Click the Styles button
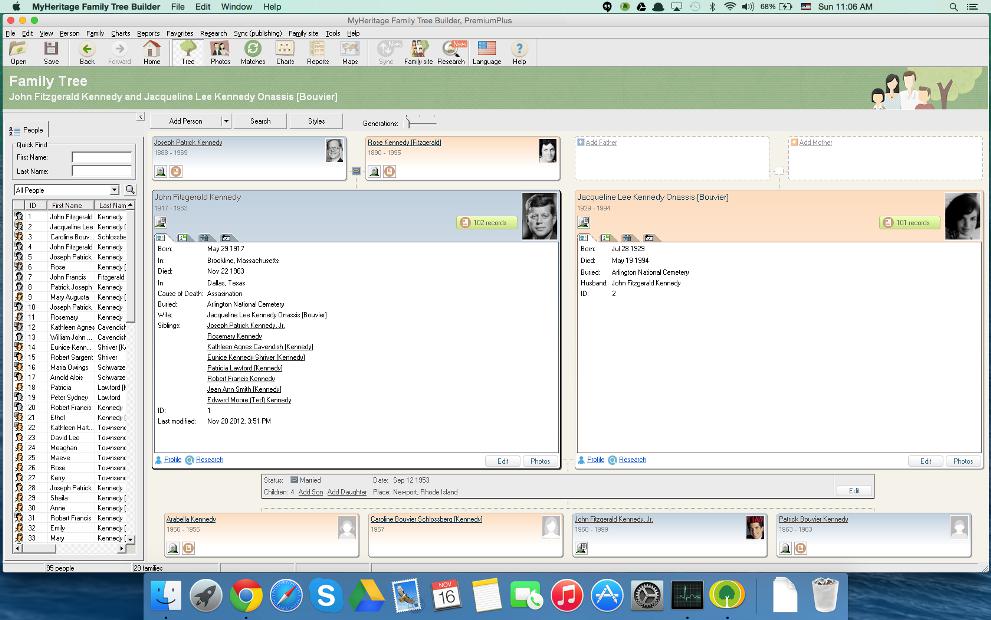Image resolution: width=991 pixels, height=620 pixels. click(x=317, y=121)
